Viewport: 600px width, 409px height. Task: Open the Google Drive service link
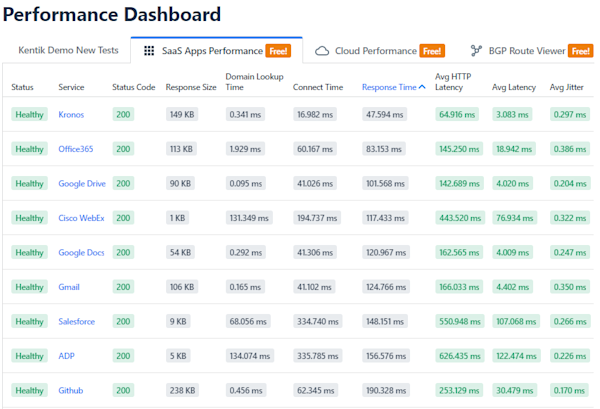pyautogui.click(x=82, y=184)
